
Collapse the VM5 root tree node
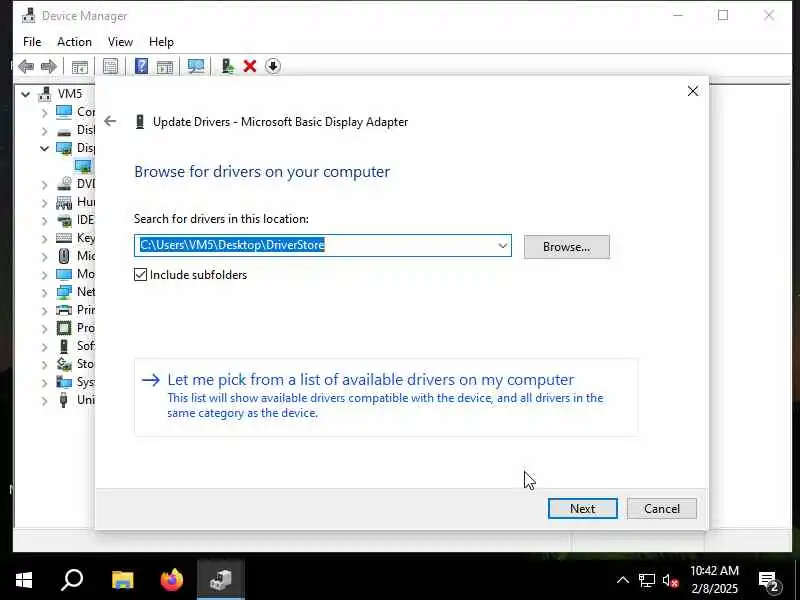click(x=26, y=94)
